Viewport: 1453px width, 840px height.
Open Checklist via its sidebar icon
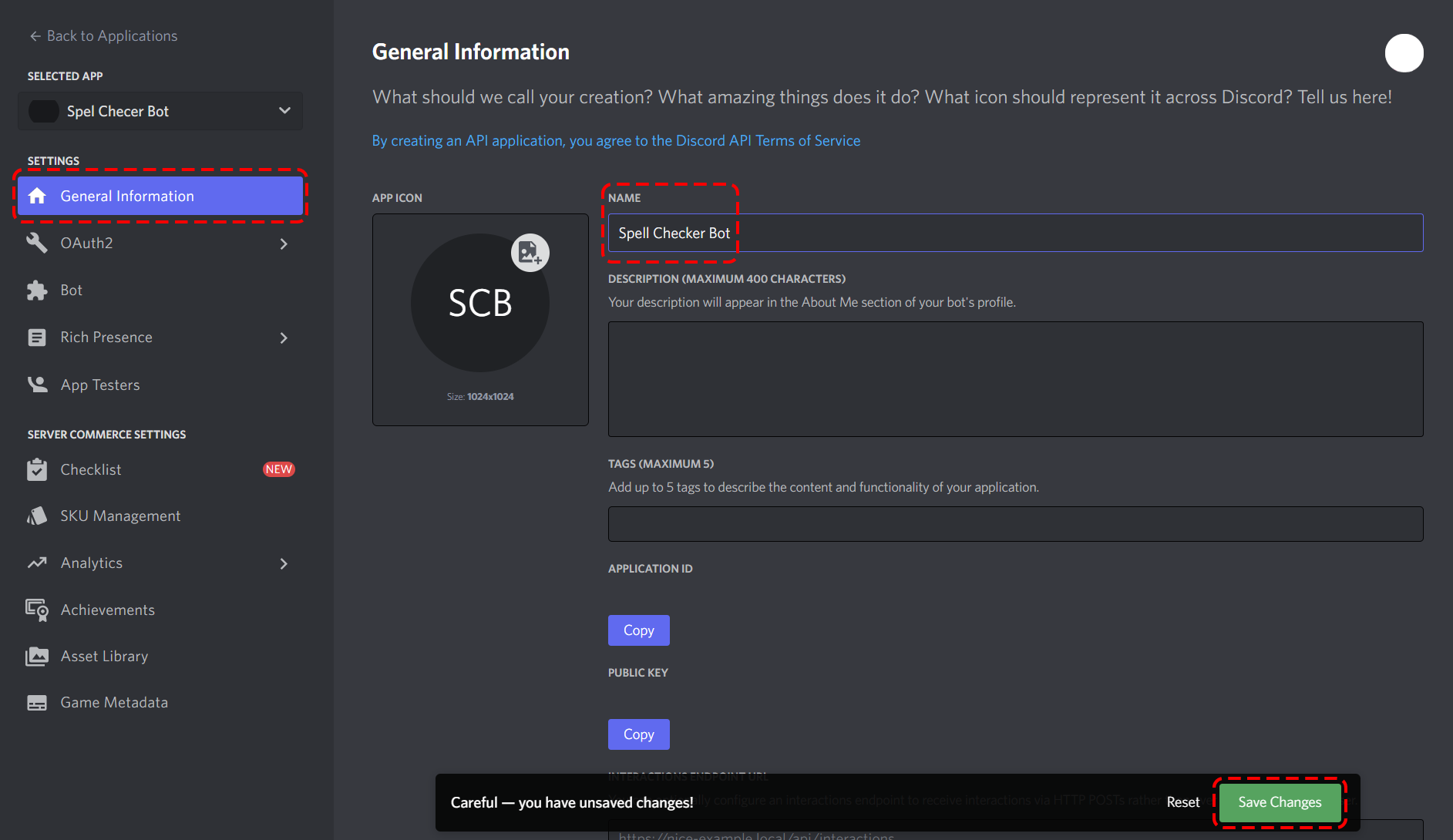pyautogui.click(x=37, y=469)
